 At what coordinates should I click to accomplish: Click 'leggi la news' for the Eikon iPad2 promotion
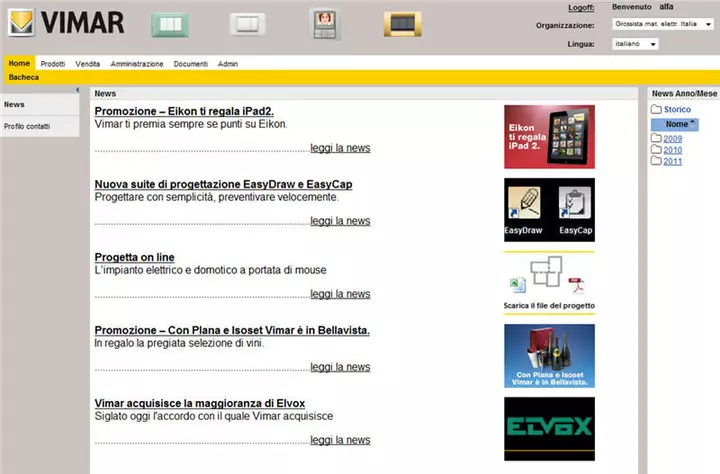tap(340, 148)
